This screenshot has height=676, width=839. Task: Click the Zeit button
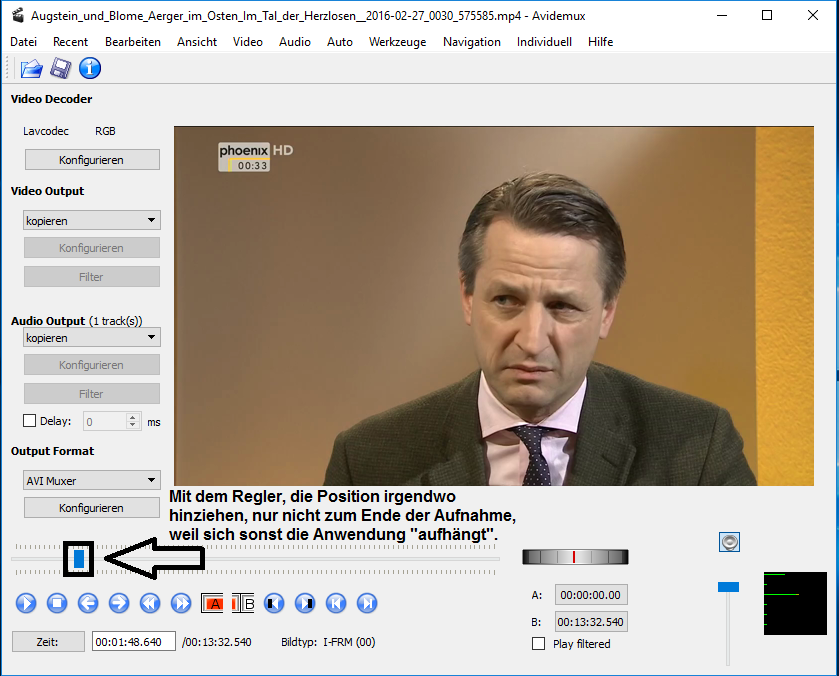tap(48, 642)
